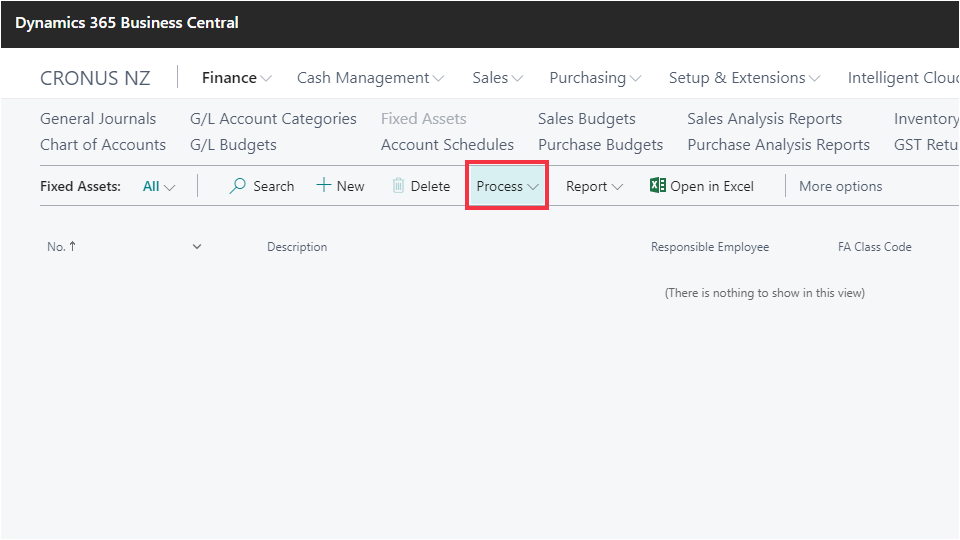Screen dimensions: 960x540
Task: Click the Open in Excel label
Action: tap(711, 186)
